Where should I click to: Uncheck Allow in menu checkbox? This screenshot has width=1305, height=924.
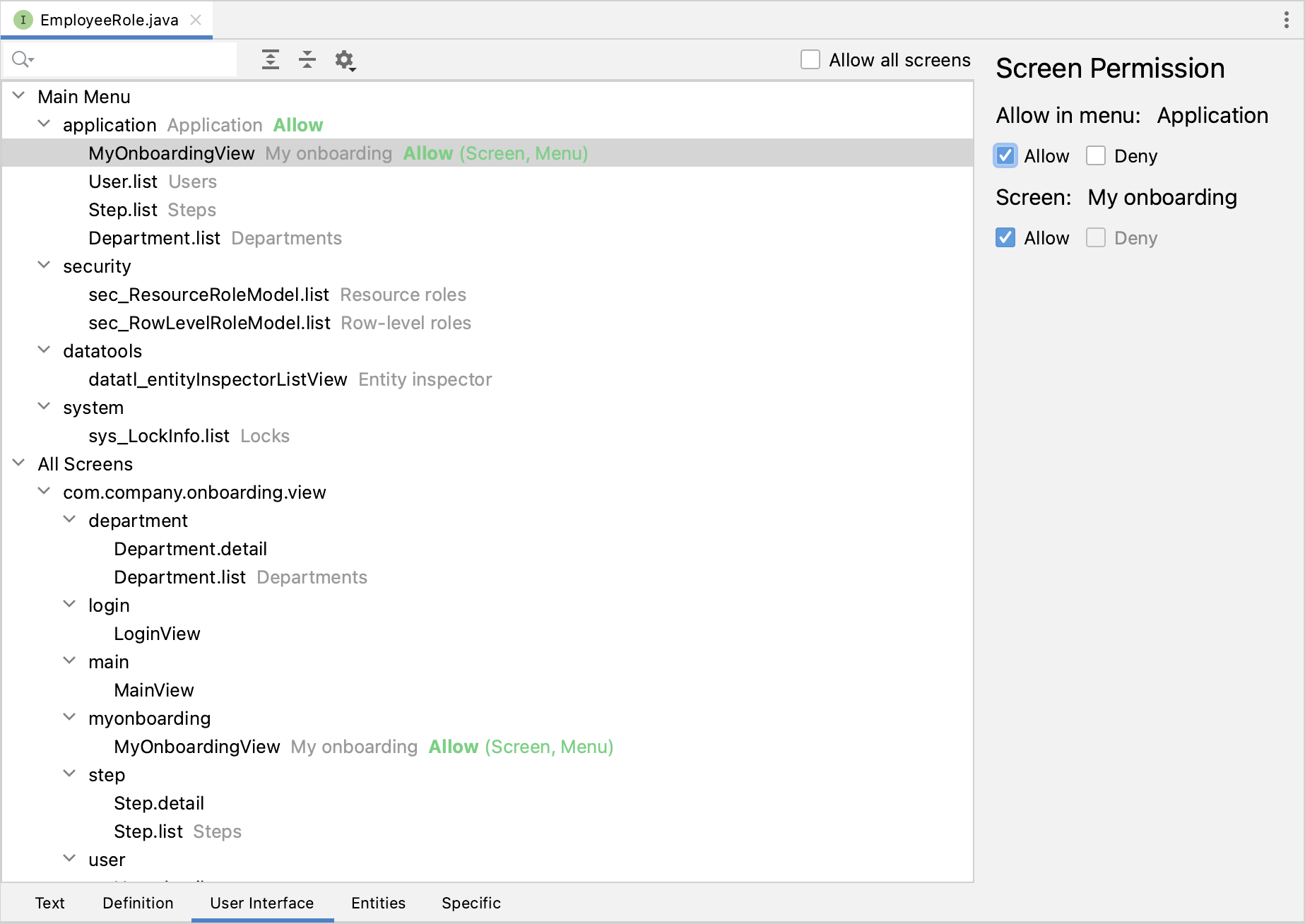pos(1005,156)
